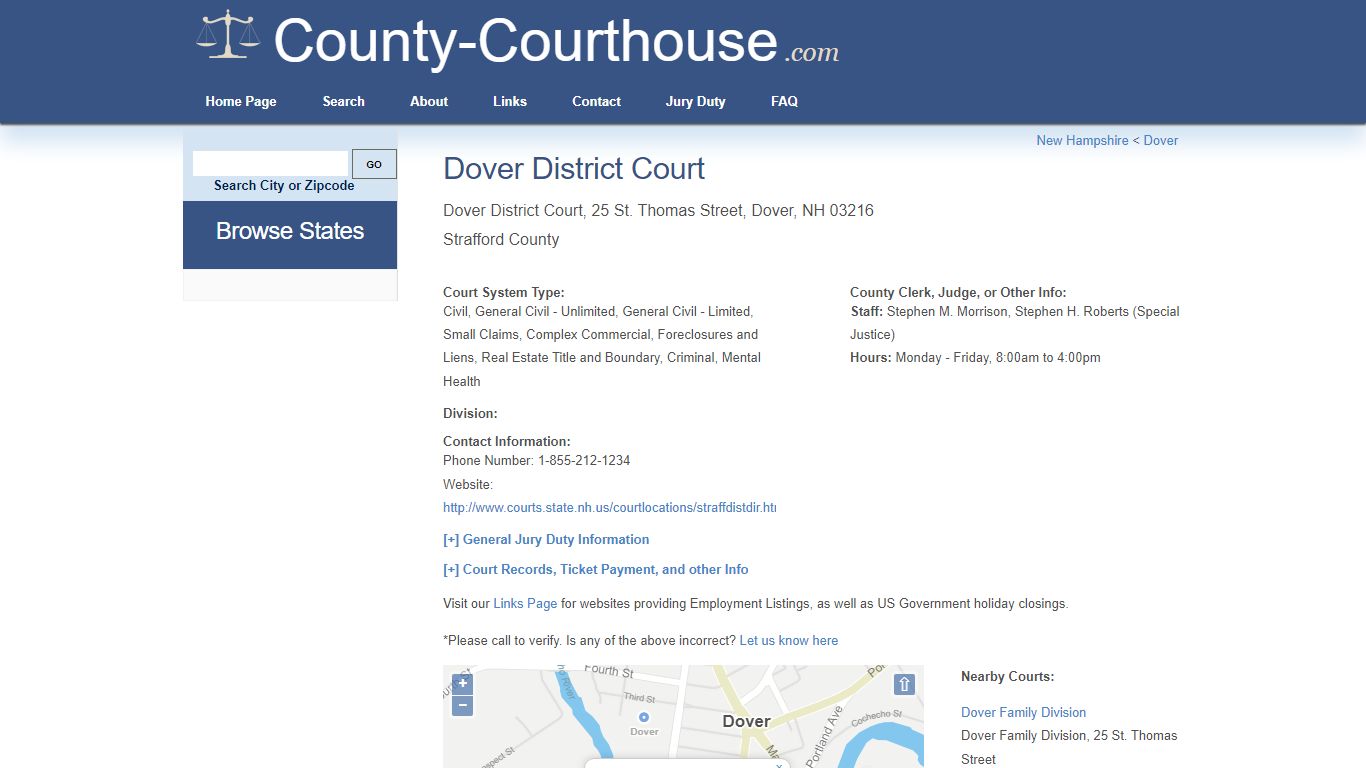
Task: Go to the About page
Action: click(x=429, y=101)
